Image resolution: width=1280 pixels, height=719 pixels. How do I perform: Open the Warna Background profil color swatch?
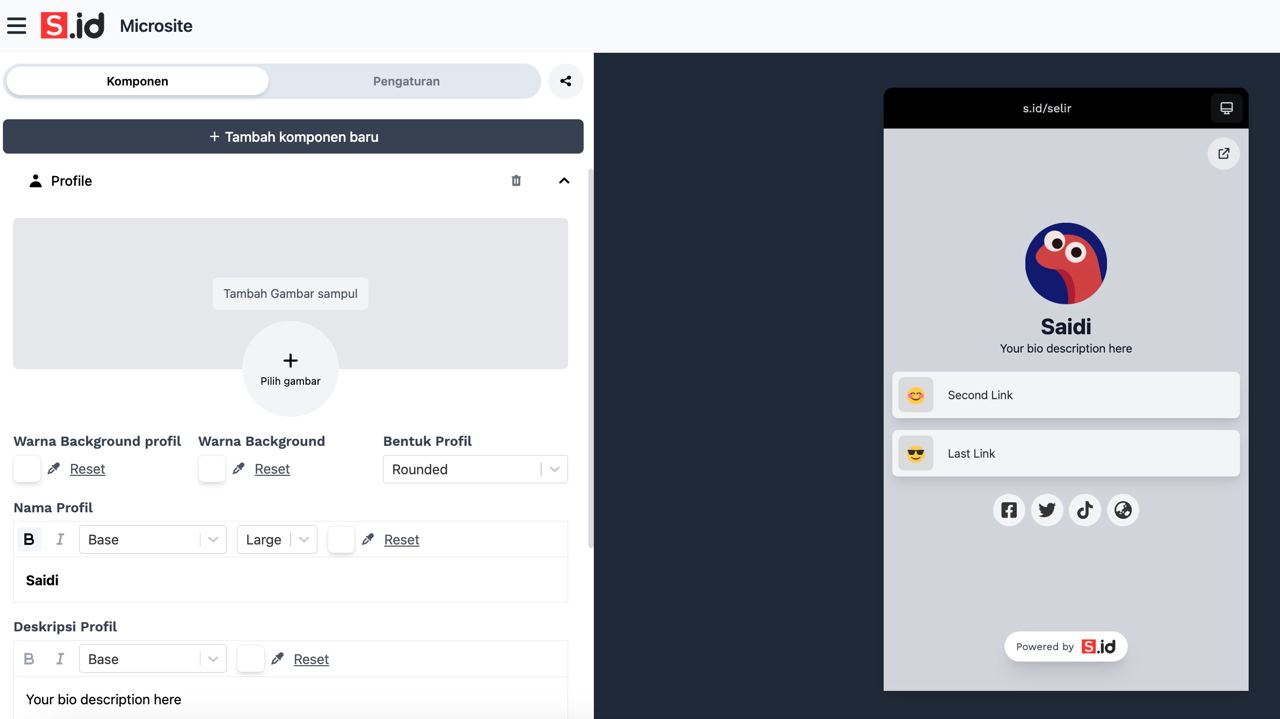point(27,469)
